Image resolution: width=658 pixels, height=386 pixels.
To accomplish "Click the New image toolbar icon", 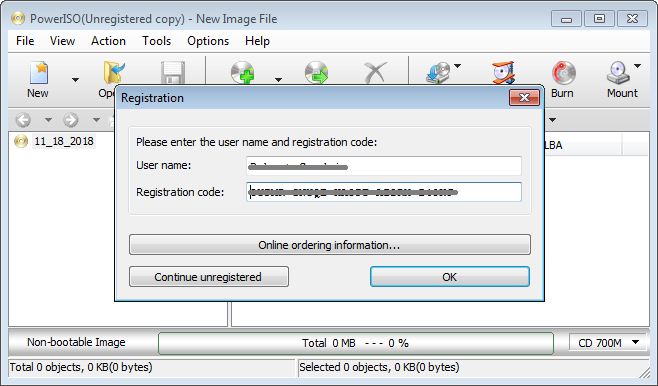I will 39,73.
